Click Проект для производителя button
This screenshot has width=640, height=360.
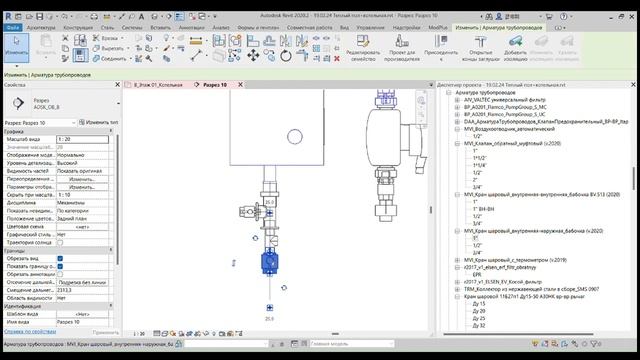tap(402, 48)
